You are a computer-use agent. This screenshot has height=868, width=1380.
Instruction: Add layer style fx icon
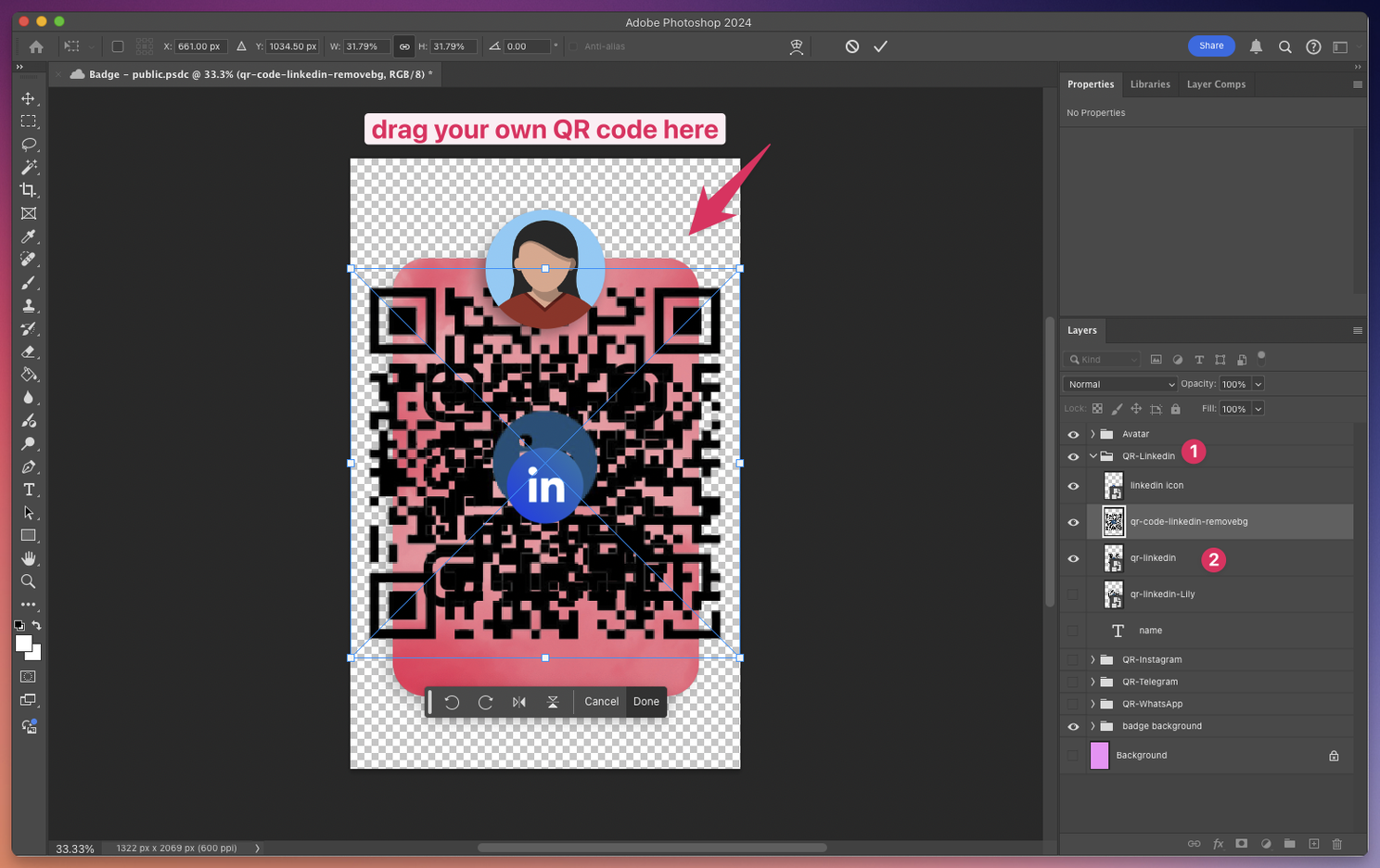1218,844
